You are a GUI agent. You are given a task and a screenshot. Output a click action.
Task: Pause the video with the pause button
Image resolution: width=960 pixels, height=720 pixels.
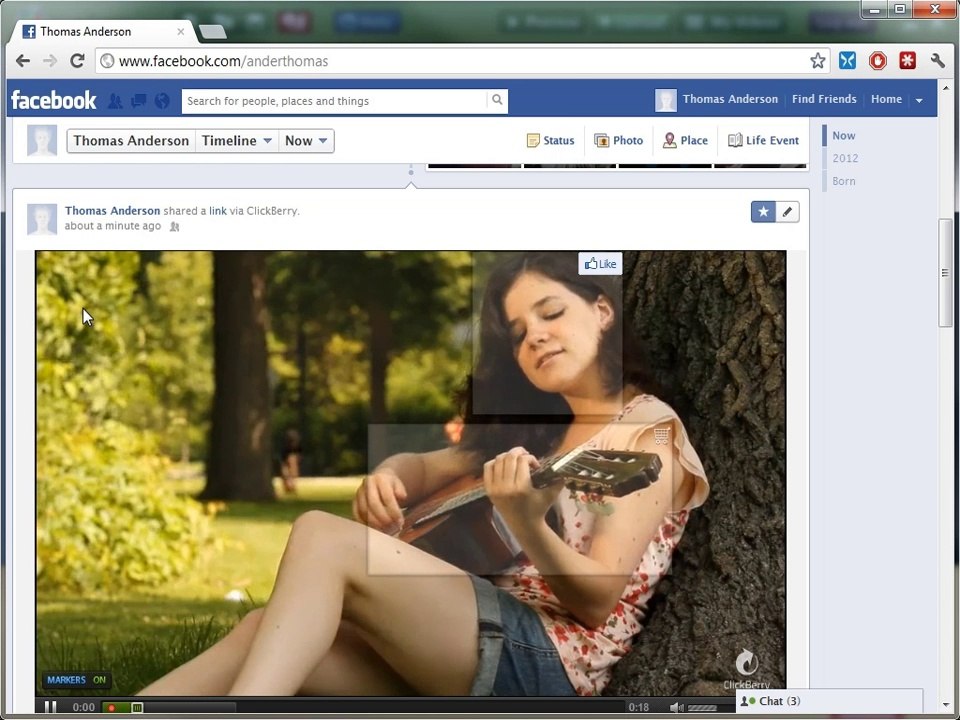pos(51,707)
